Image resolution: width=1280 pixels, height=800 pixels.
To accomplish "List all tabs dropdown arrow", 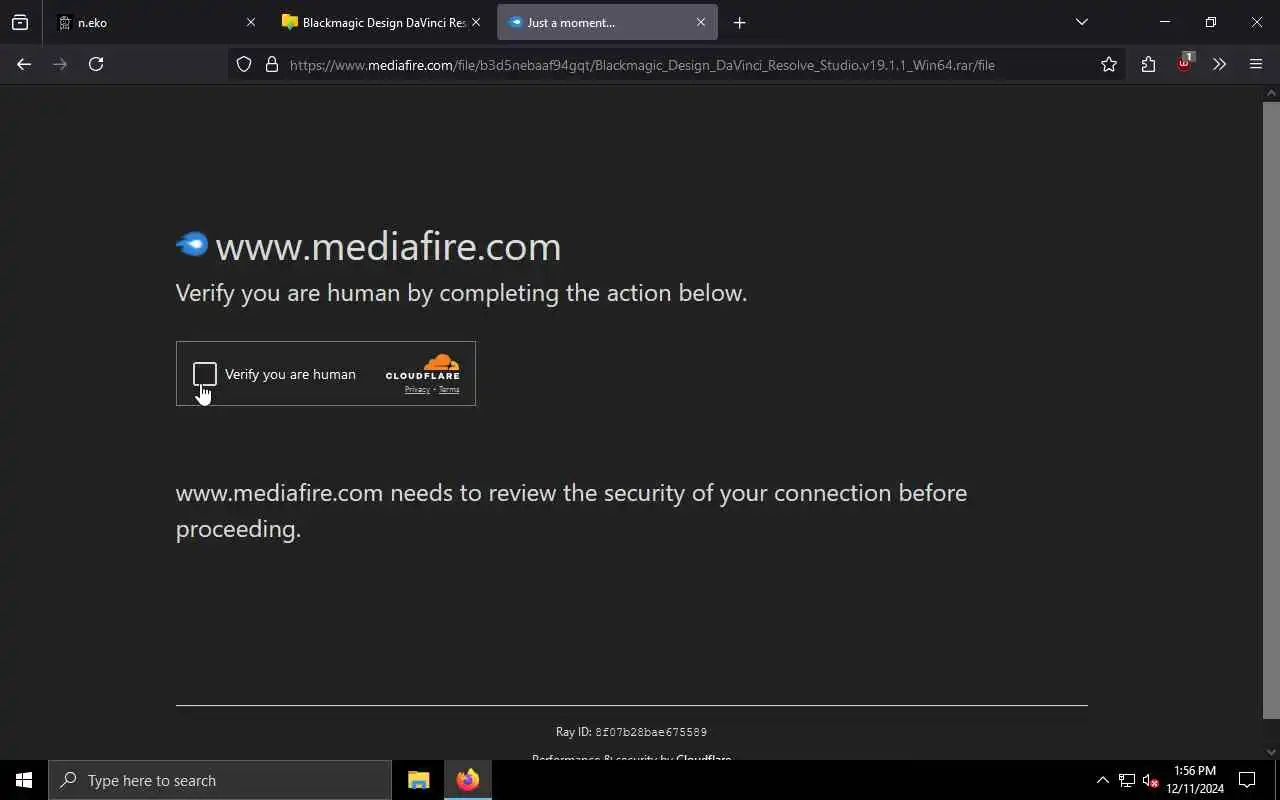I will (1082, 22).
